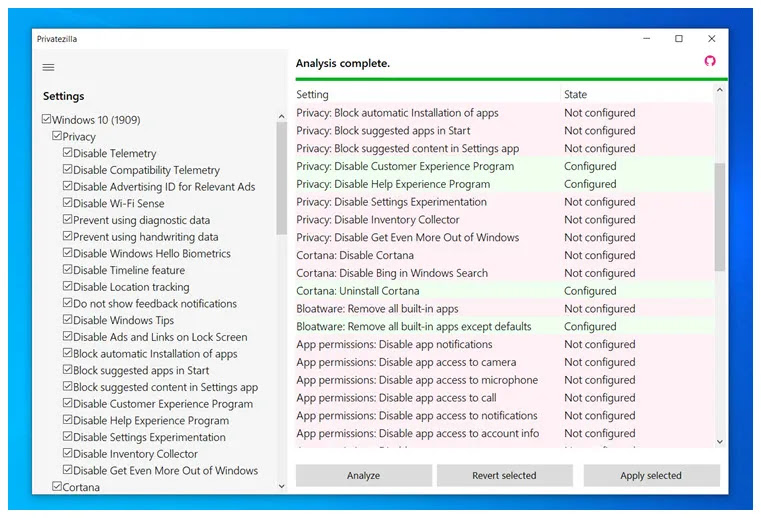Select row Privacy: Disable Settings Experimentation

coord(505,202)
